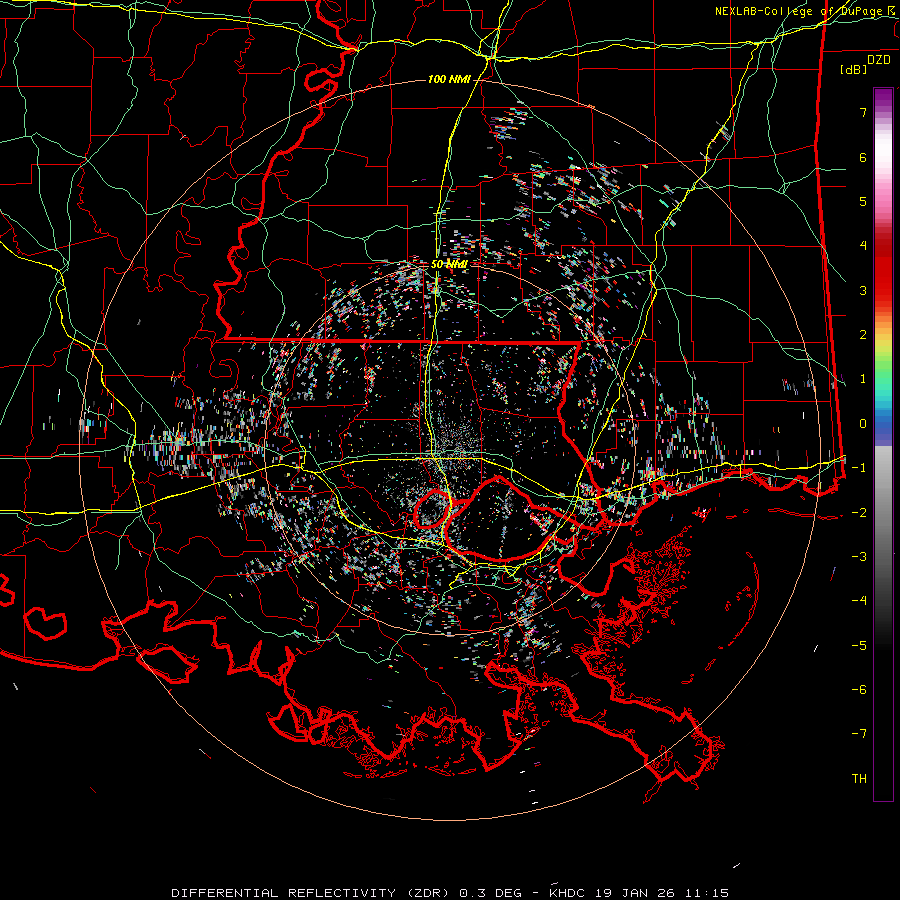900x900 pixels.
Task: Click the DZD legend title
Action: click(878, 60)
